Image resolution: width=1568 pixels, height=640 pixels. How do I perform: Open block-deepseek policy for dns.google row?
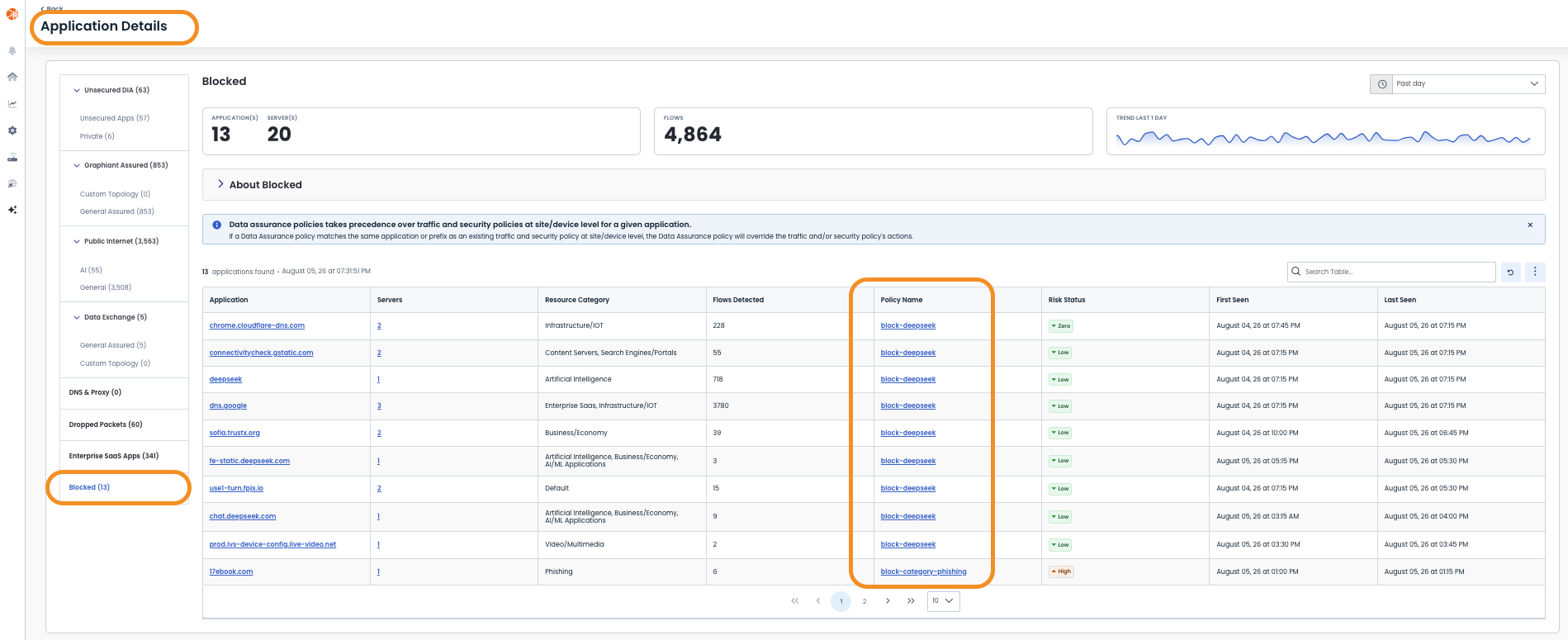coord(908,405)
